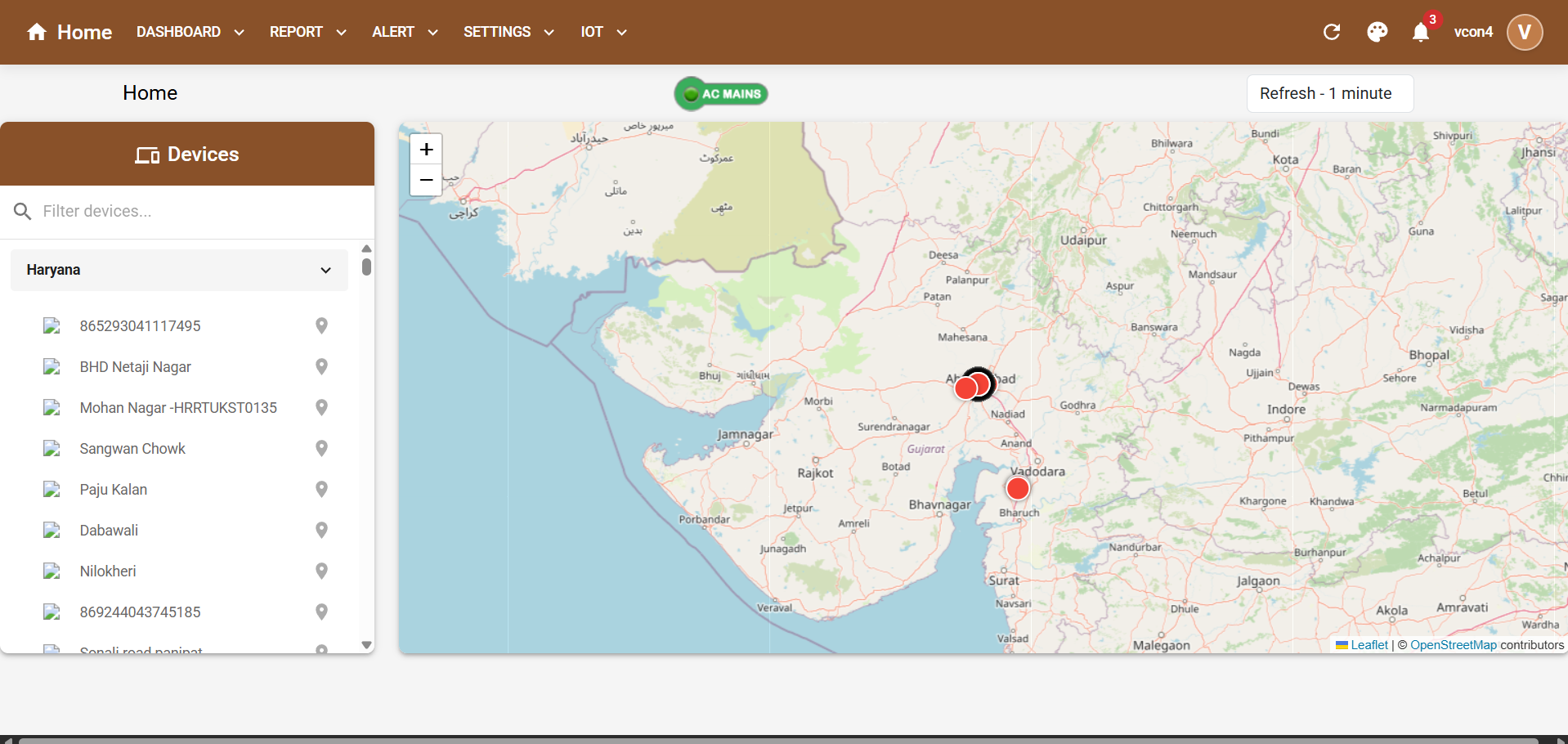Locate BHD Netaji Nagar via pin icon
Screen dimensions: 1568x744
[322, 367]
